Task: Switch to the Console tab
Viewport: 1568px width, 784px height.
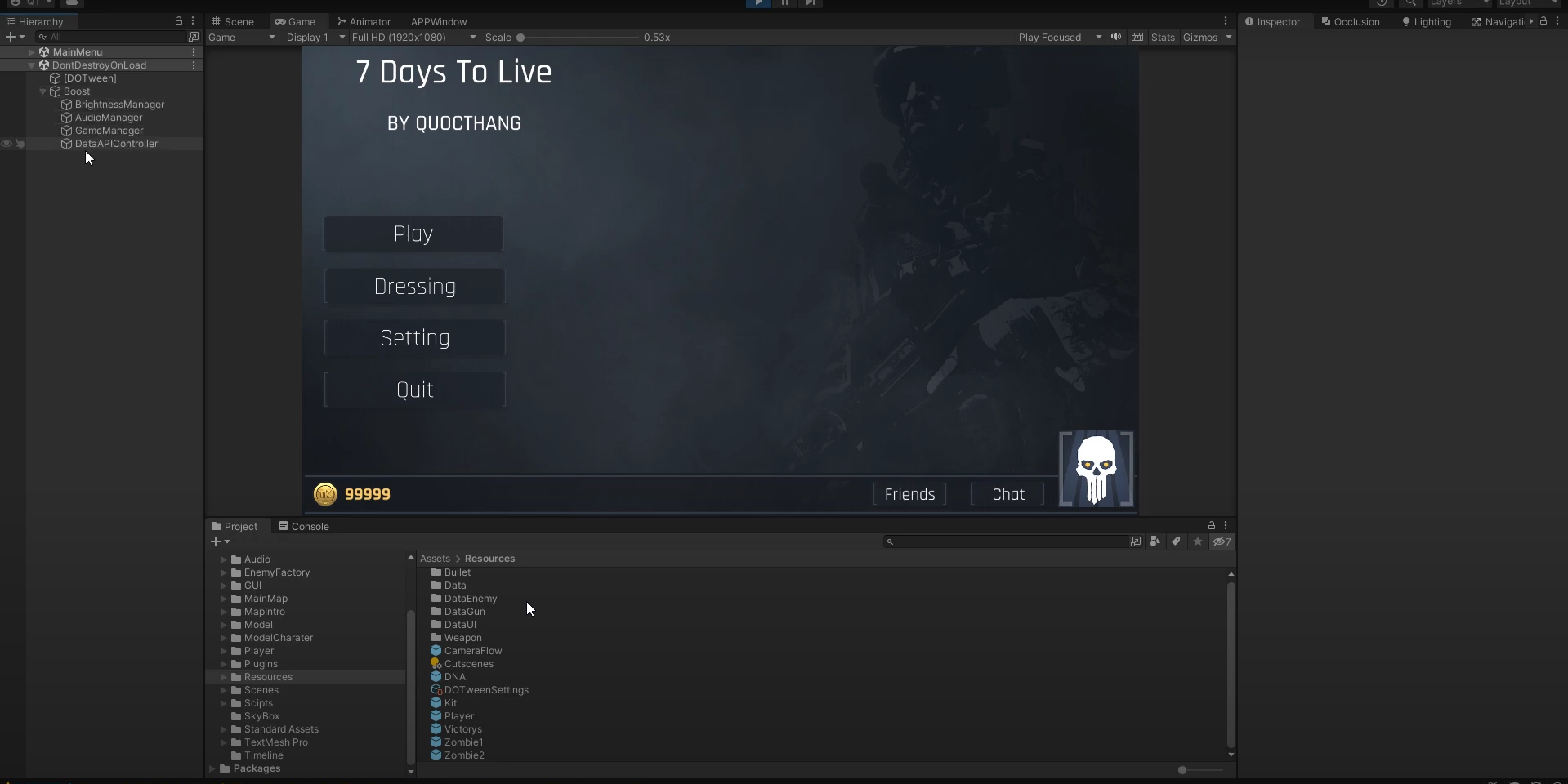Action: click(304, 527)
